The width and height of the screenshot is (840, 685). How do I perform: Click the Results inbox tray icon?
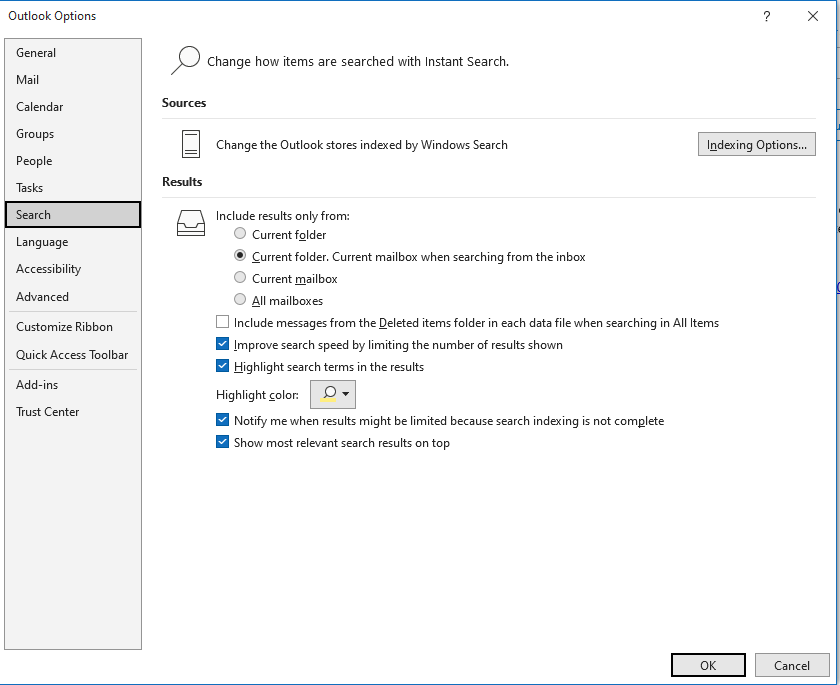(190, 222)
